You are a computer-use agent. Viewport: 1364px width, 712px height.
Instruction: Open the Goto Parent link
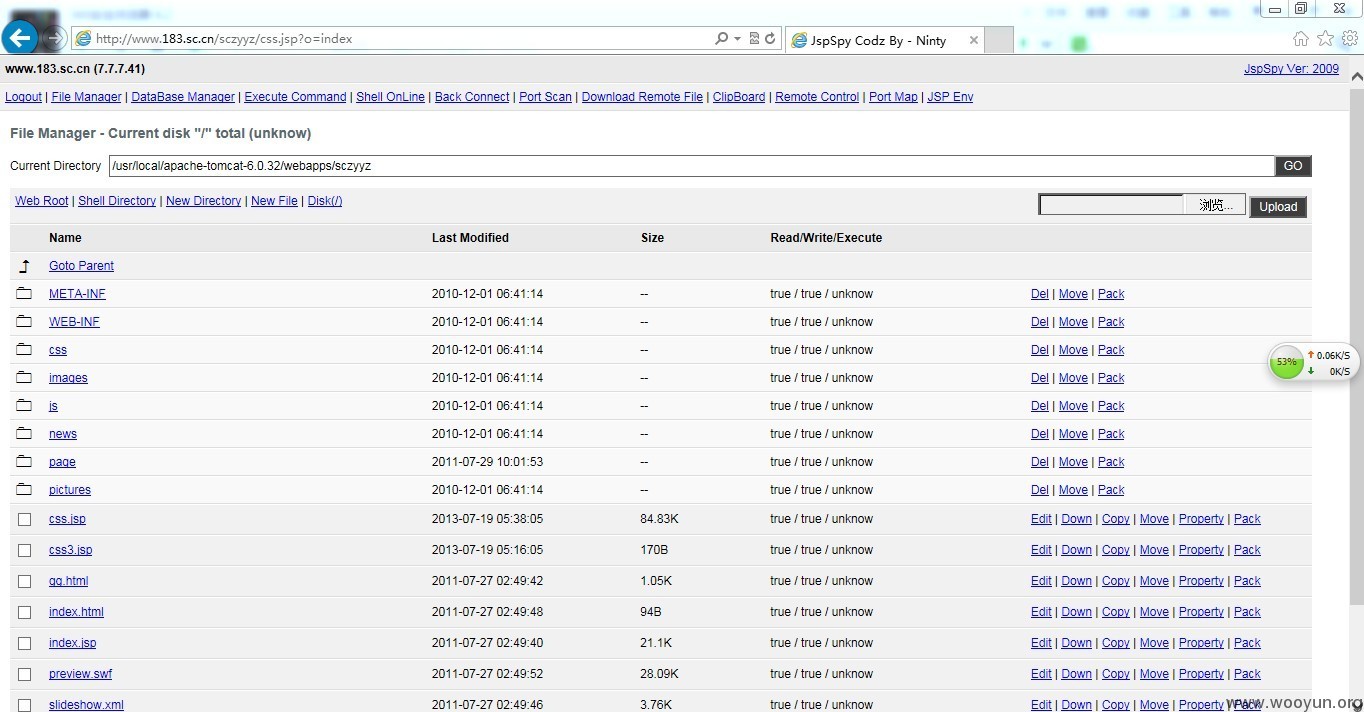[81, 266]
